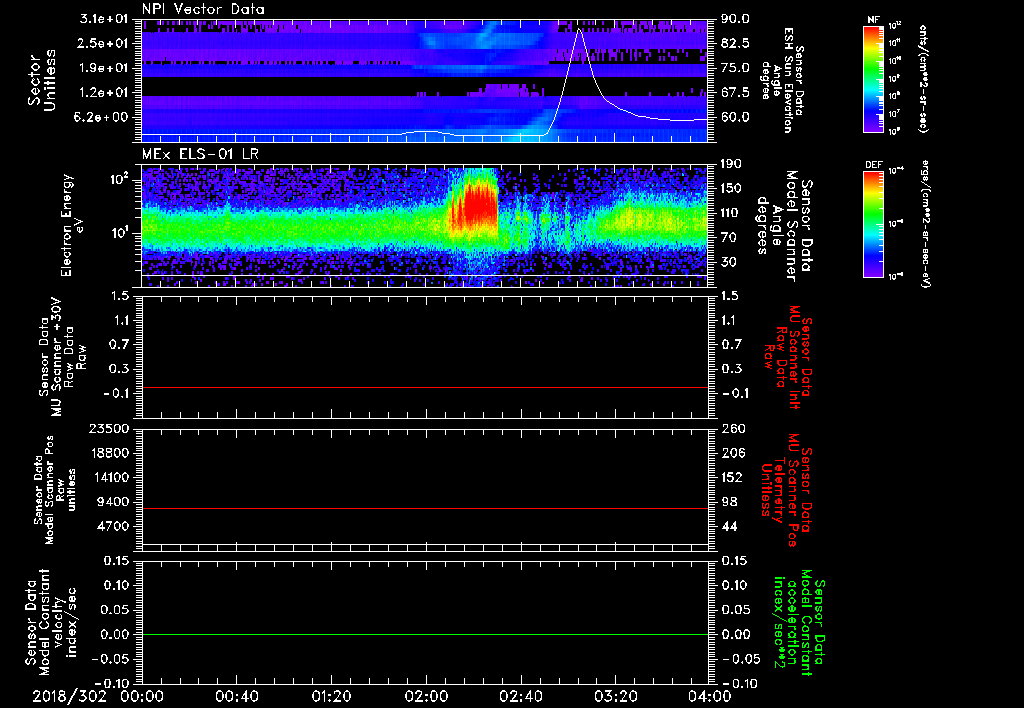The width and height of the screenshot is (1024, 708).
Task: Click the "00:00" time axis label
Action: [142, 696]
